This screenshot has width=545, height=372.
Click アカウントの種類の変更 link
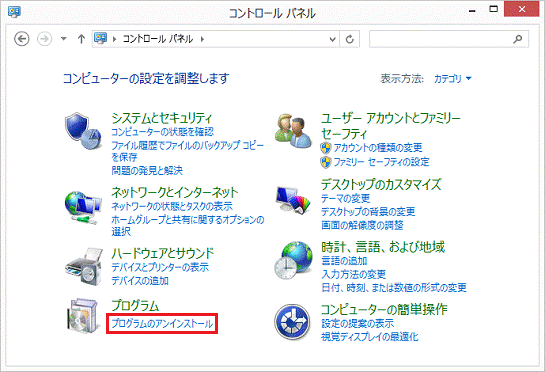pos(378,148)
